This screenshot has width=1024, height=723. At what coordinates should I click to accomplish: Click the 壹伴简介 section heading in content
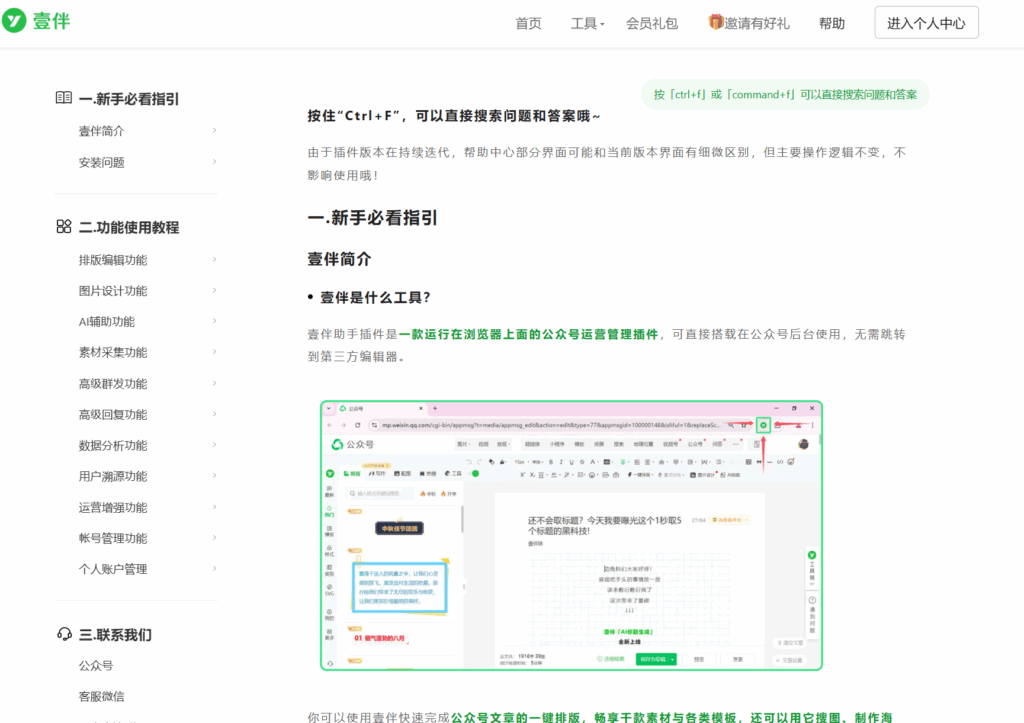[340, 259]
